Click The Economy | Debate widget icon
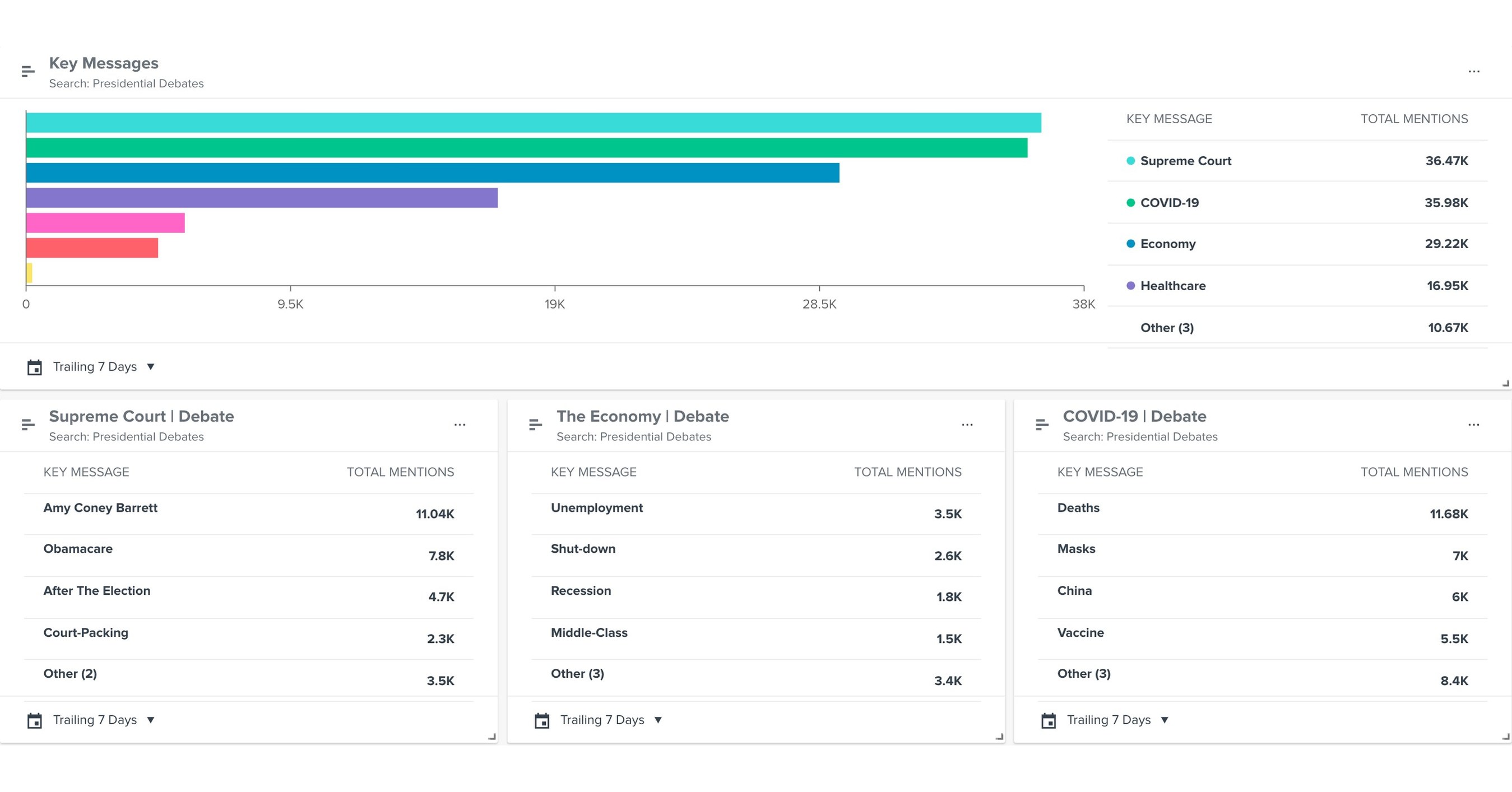Viewport: 1512px width, 792px height. (535, 424)
